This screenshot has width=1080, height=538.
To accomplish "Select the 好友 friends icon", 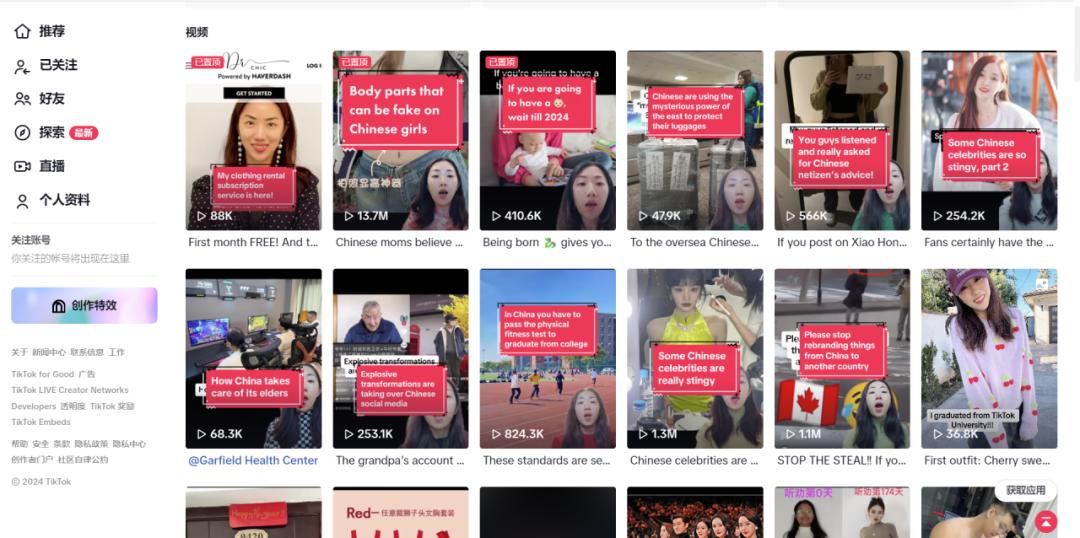I will [23, 99].
